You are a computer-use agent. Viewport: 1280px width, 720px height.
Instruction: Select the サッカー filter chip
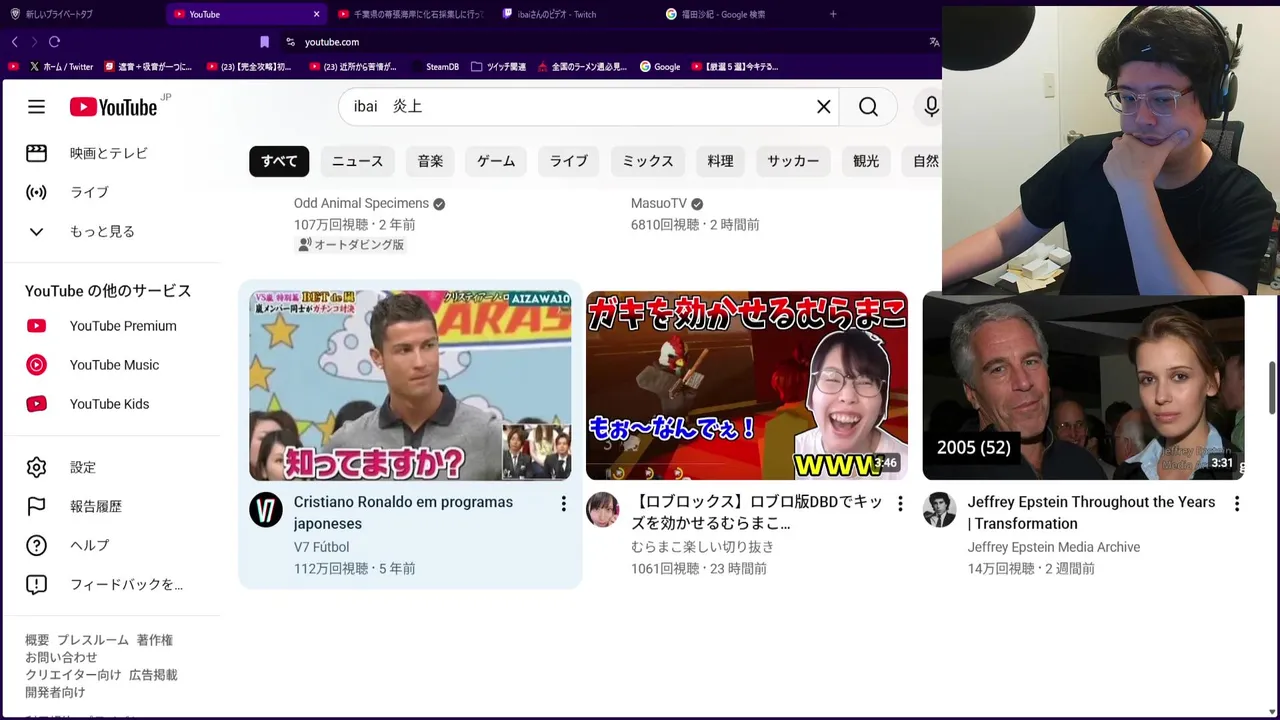793,161
